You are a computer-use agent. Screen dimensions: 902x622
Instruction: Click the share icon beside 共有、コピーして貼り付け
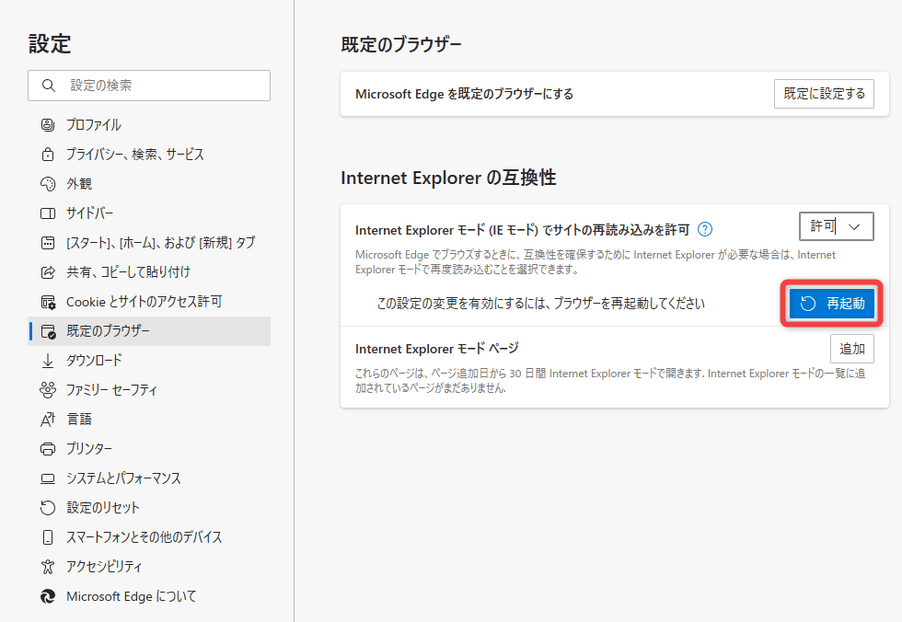(x=48, y=272)
